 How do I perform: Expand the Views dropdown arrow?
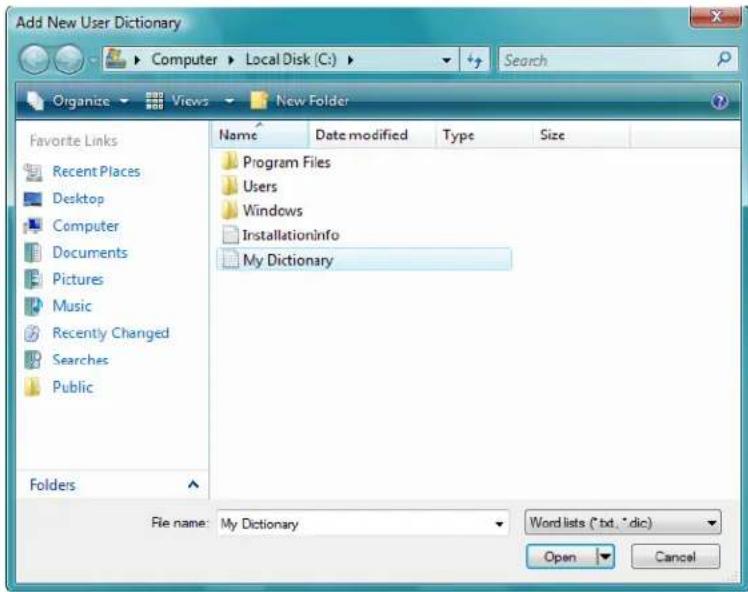(229, 101)
